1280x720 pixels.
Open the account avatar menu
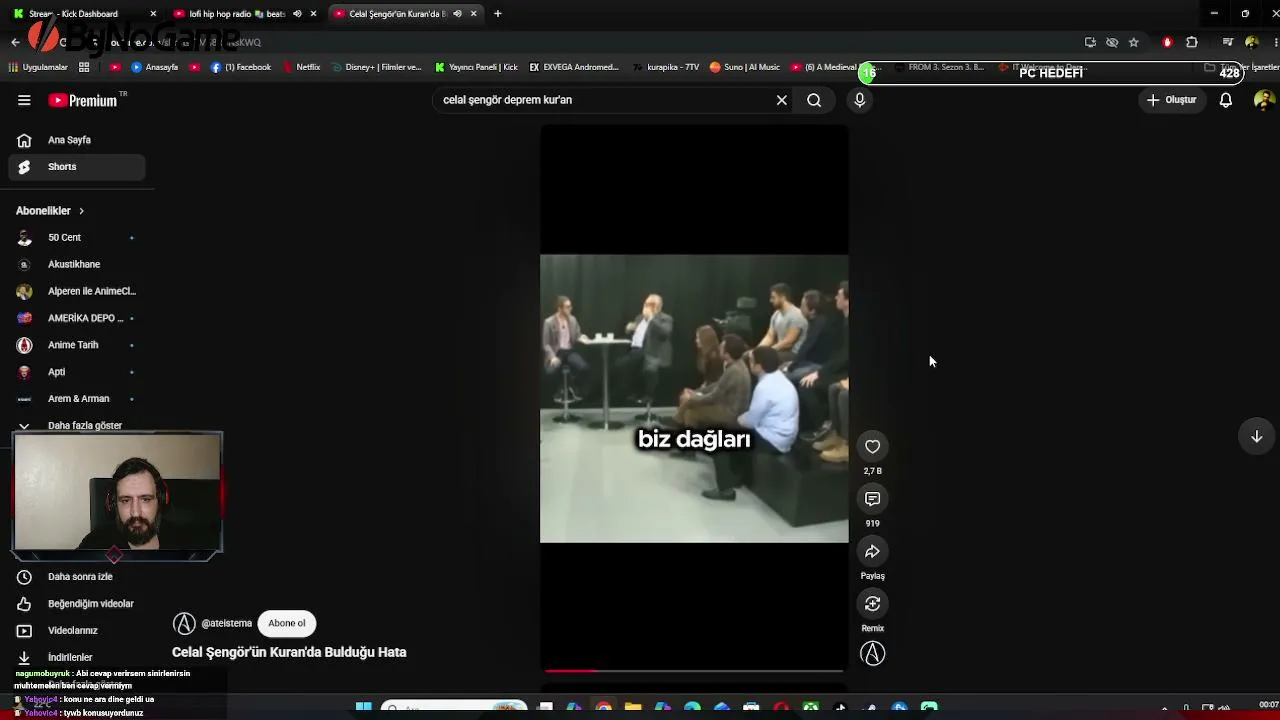1264,100
